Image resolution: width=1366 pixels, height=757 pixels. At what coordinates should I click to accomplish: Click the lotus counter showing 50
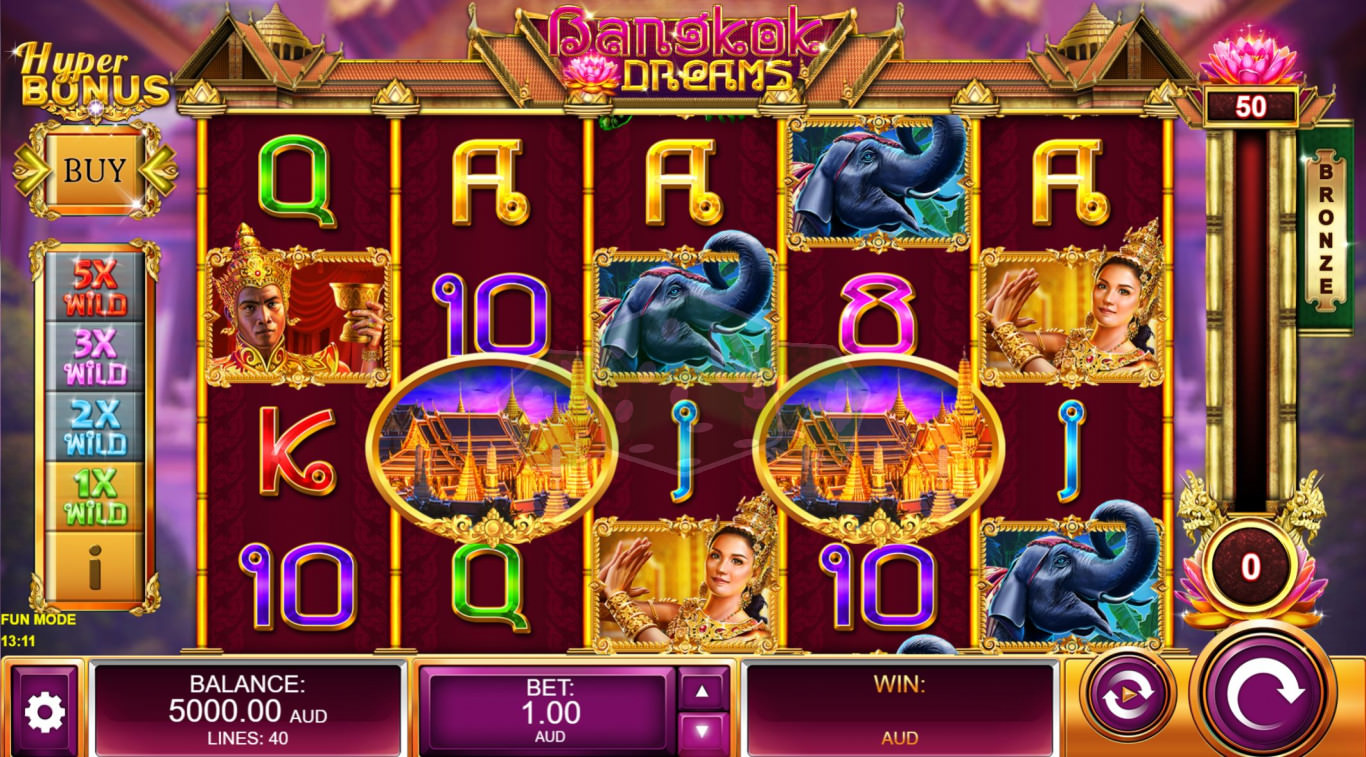[x=1251, y=106]
